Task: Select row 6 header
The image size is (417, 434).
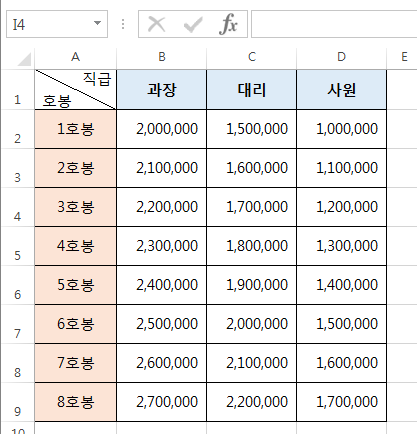Action: pos(18,285)
